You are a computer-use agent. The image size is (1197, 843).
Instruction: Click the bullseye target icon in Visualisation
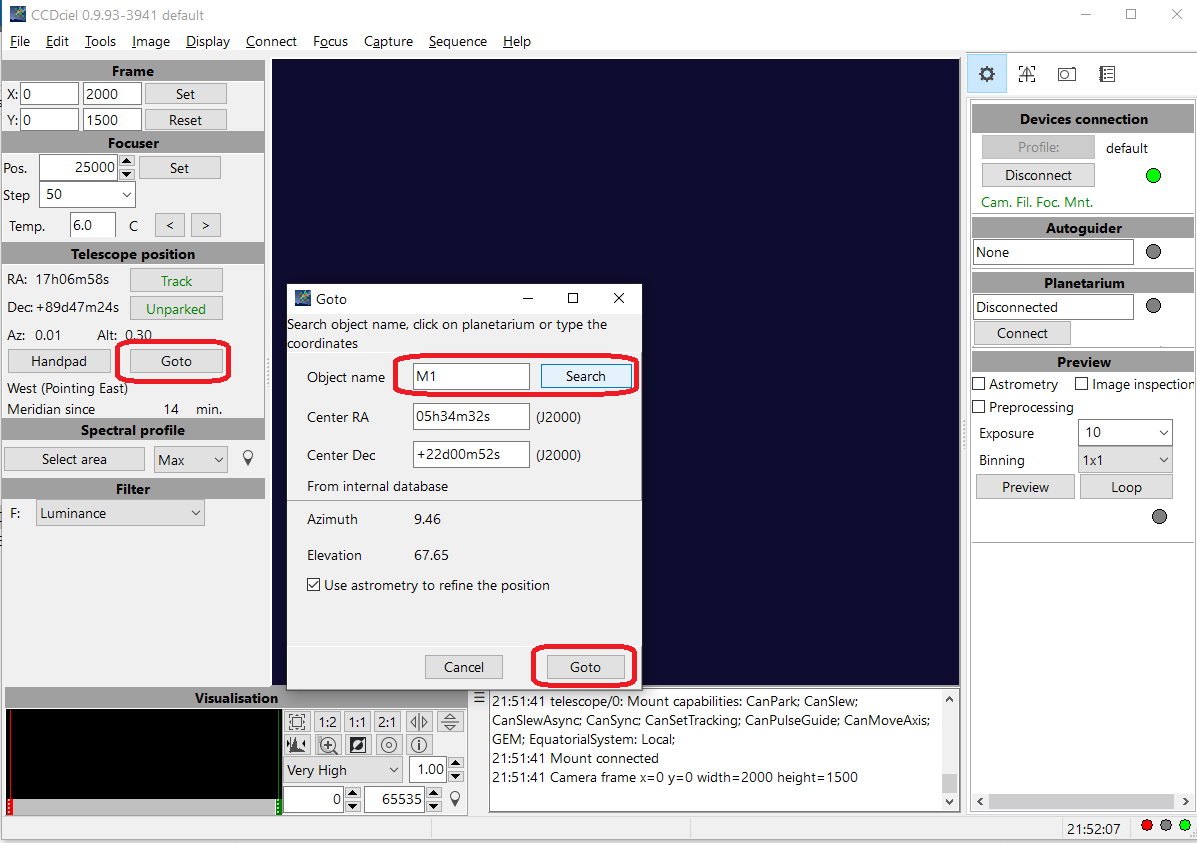(389, 745)
